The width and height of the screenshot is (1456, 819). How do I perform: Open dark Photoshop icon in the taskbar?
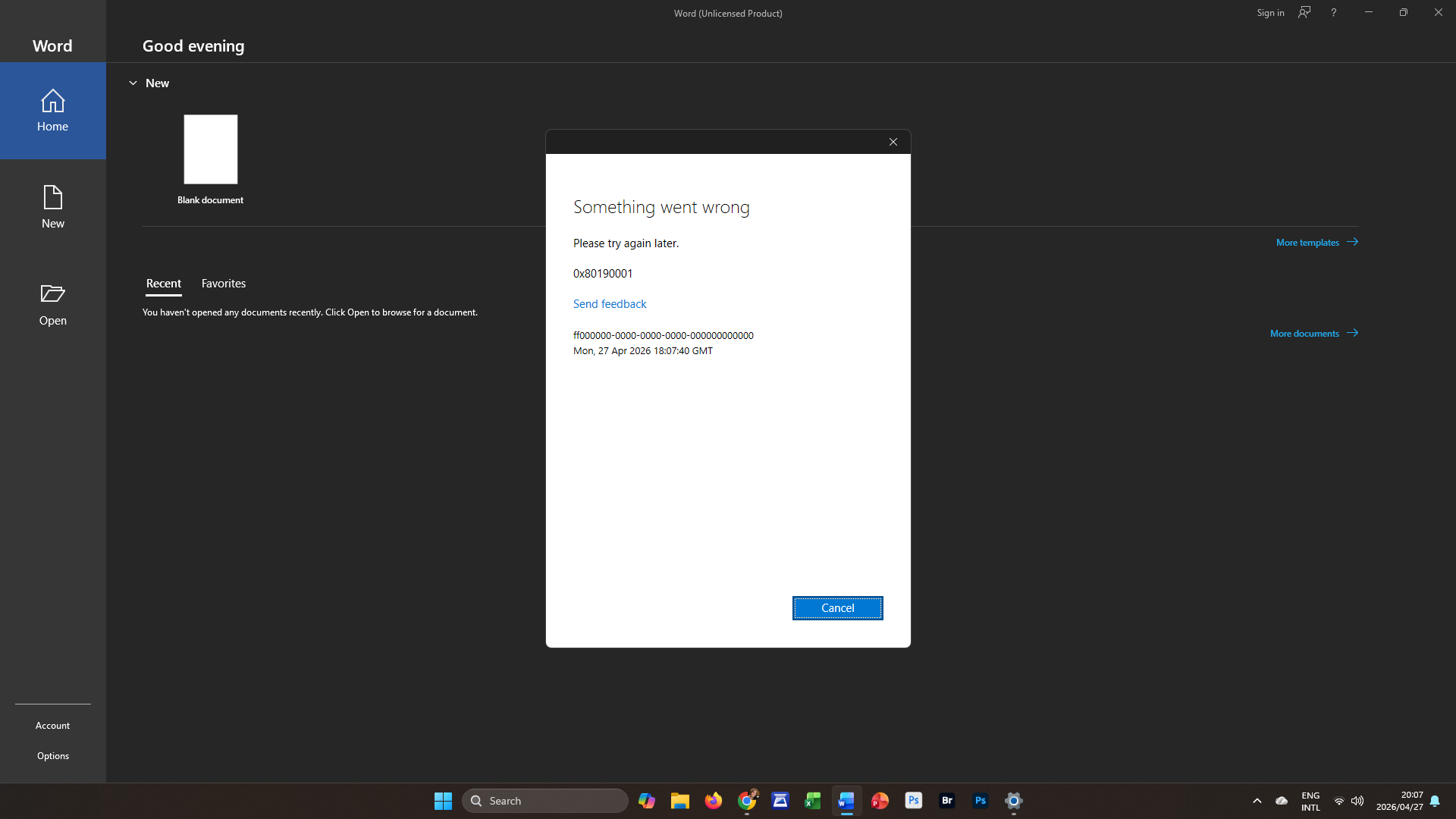click(x=981, y=801)
